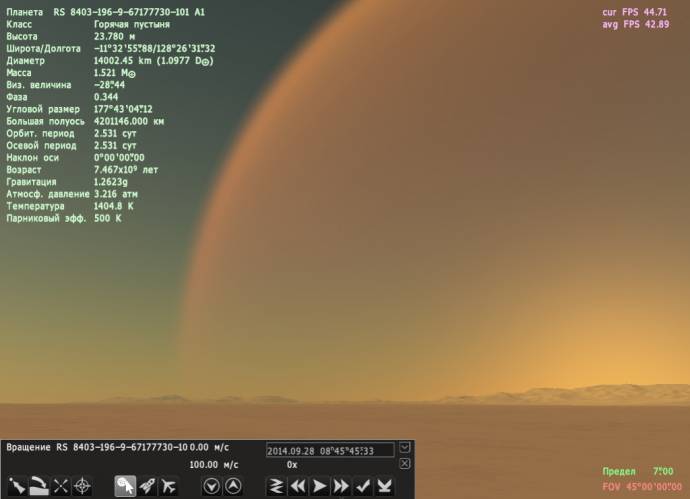Click the cur FPS 44.71 readout
The image size is (690, 499).
click(x=635, y=12)
